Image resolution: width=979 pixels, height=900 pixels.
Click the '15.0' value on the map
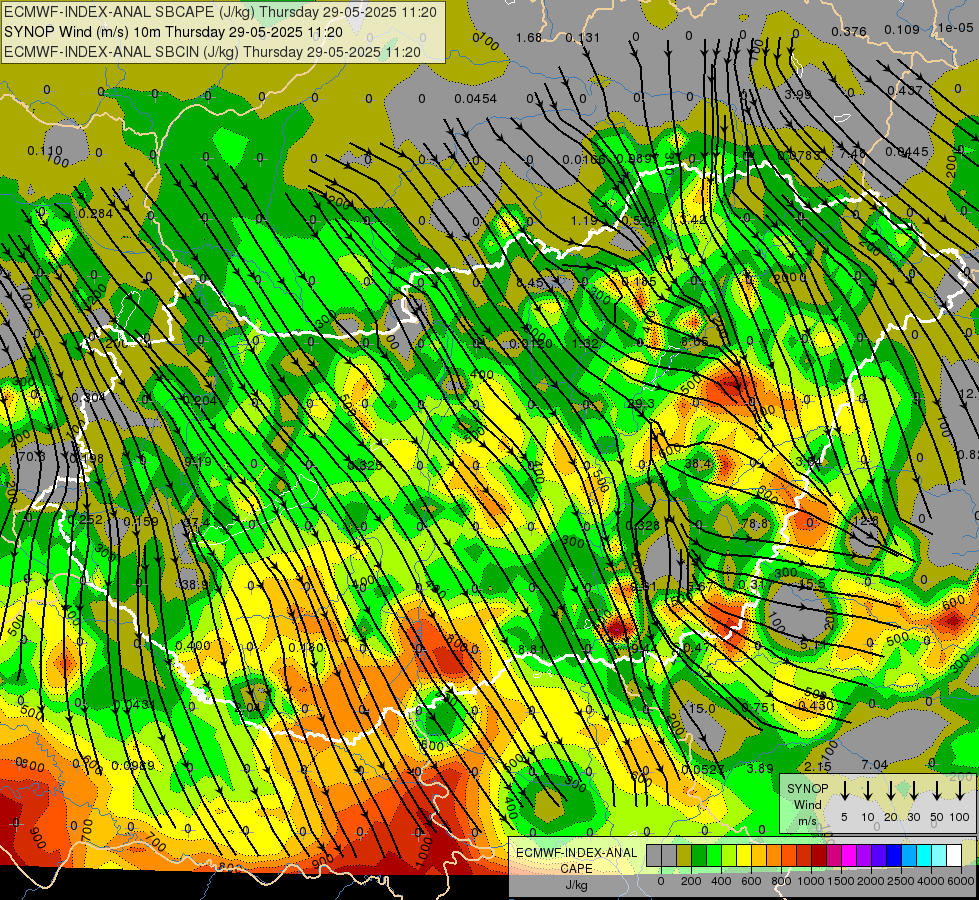[x=702, y=708]
